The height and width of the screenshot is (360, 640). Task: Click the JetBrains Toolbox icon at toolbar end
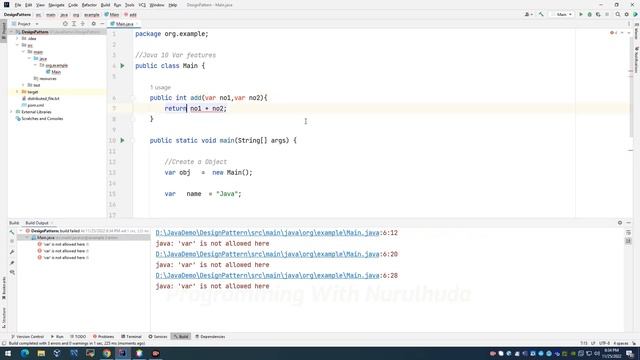pyautogui.click(x=635, y=14)
